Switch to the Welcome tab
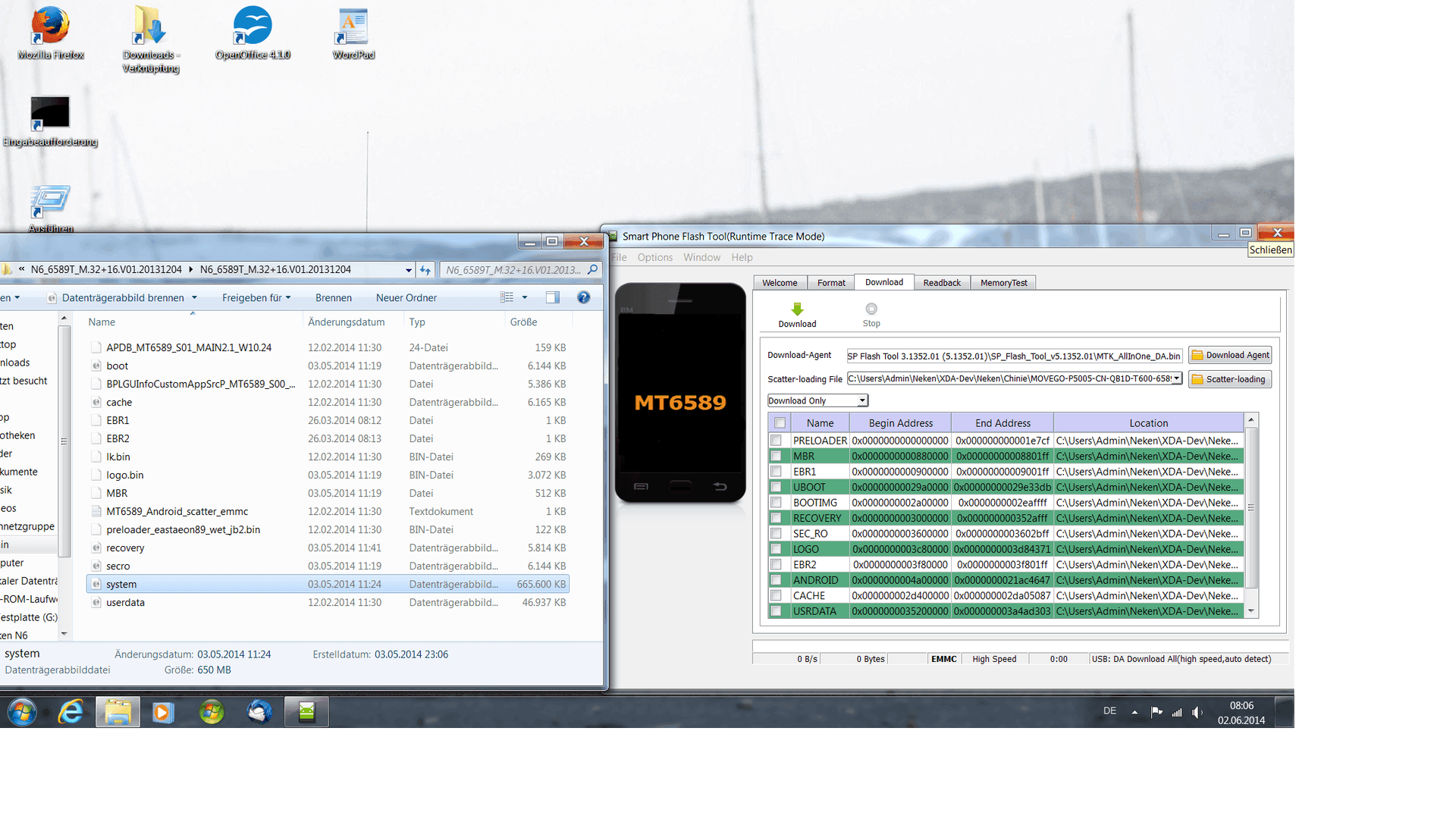 (780, 283)
